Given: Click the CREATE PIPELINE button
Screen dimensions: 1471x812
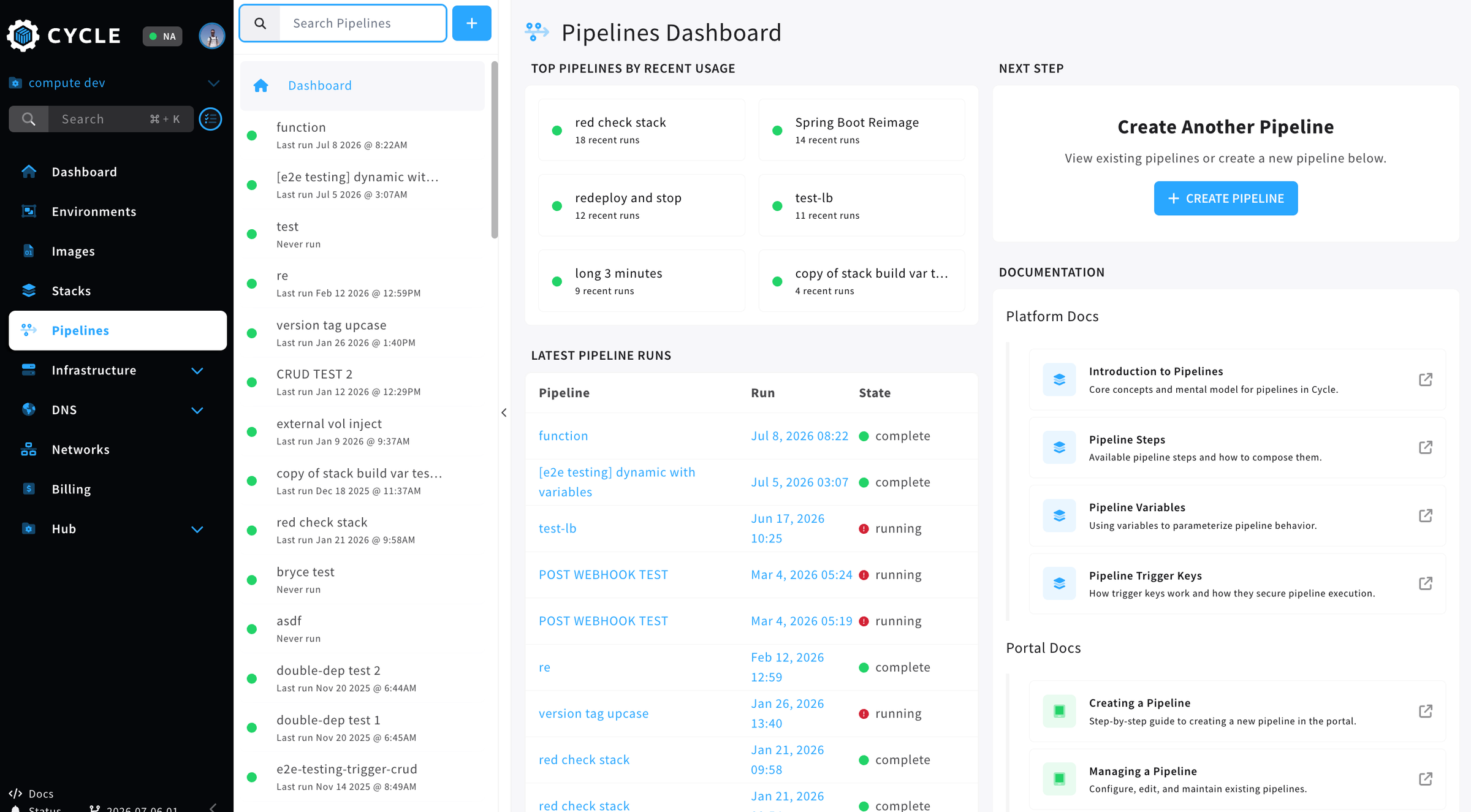Looking at the screenshot, I should pos(1226,199).
